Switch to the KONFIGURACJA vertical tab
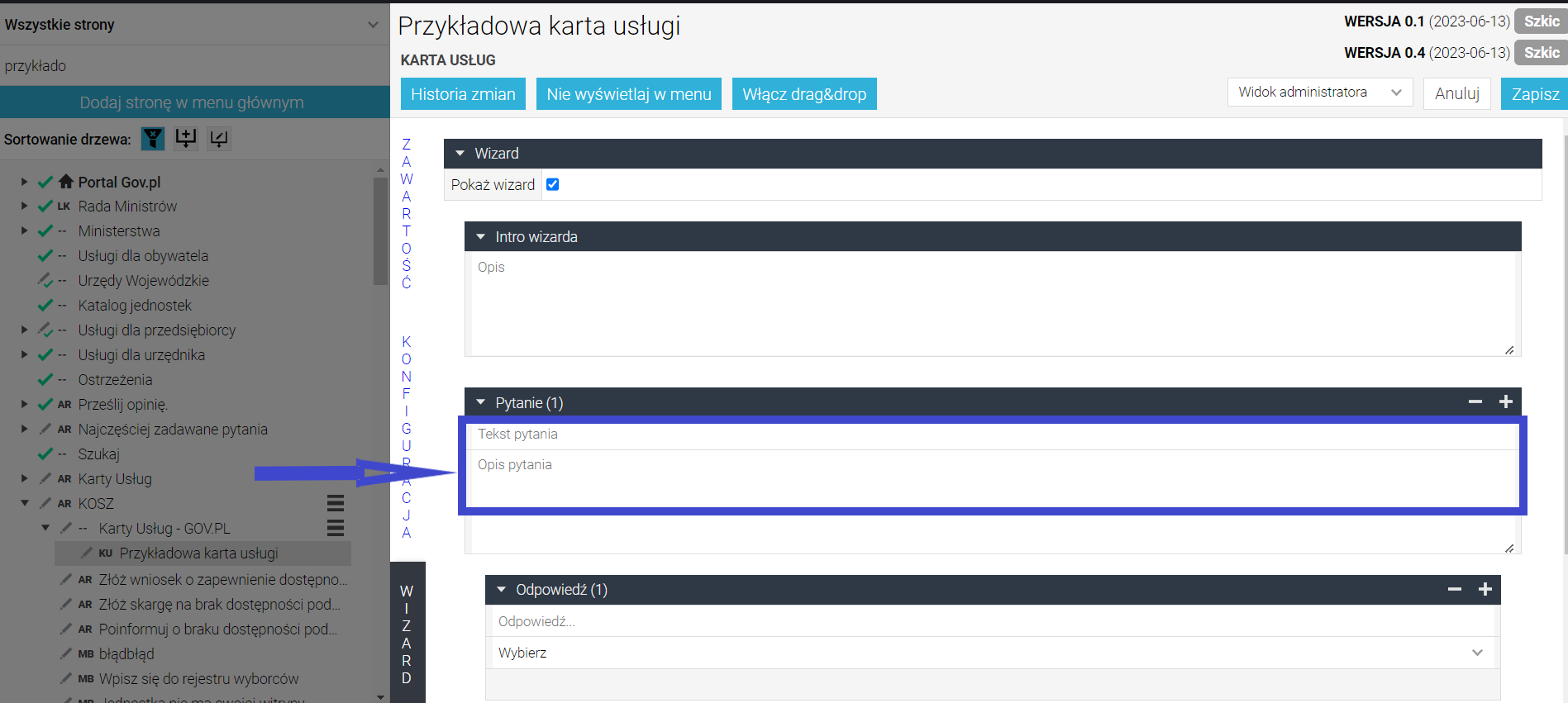This screenshot has width=1568, height=703. coord(407,437)
